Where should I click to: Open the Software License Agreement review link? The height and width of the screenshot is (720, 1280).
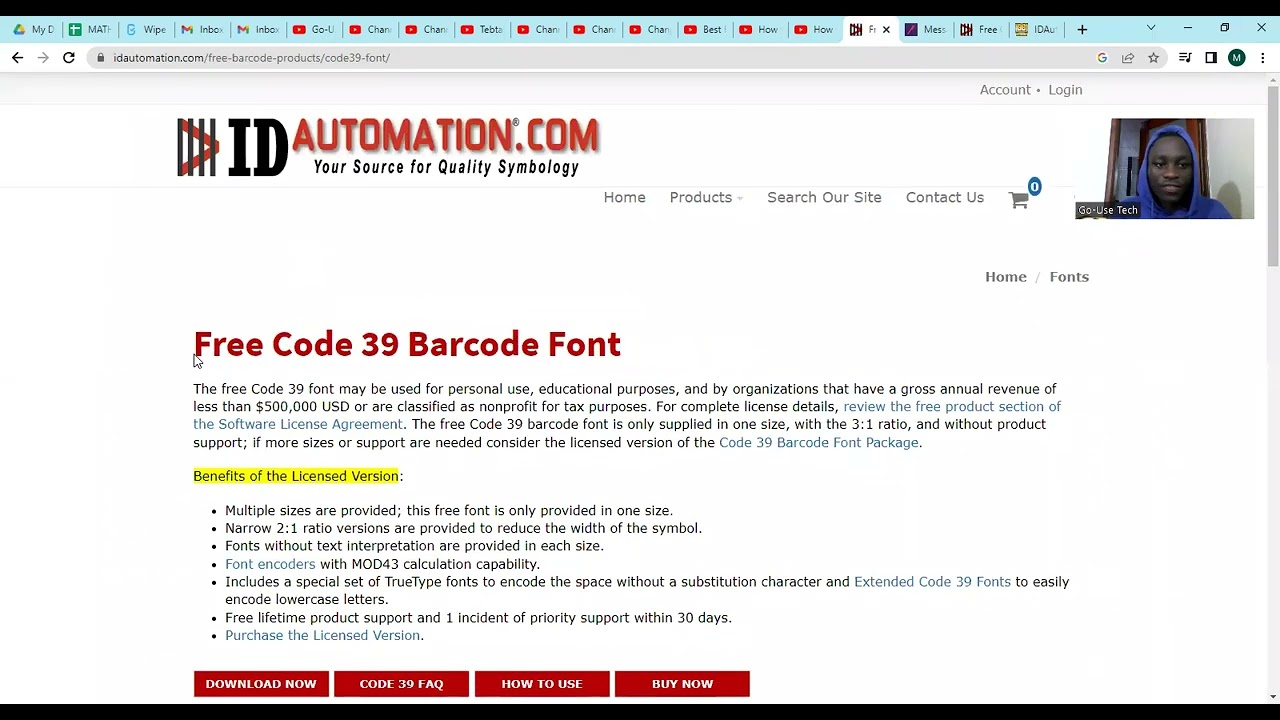pos(627,415)
